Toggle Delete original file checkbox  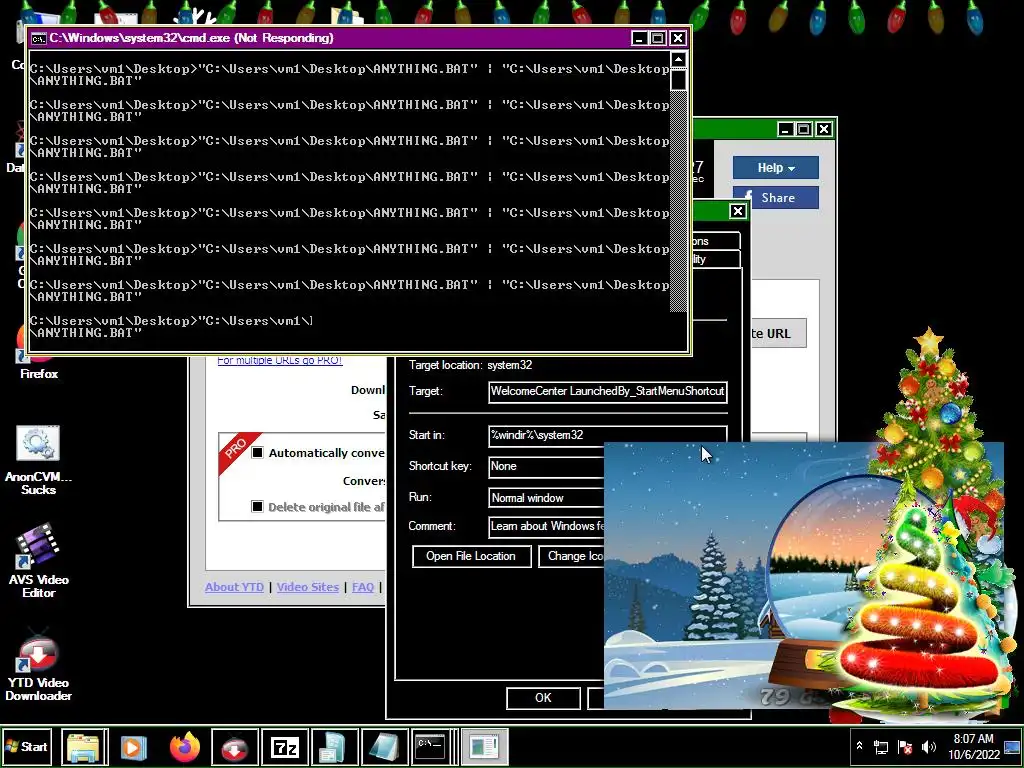click(257, 507)
